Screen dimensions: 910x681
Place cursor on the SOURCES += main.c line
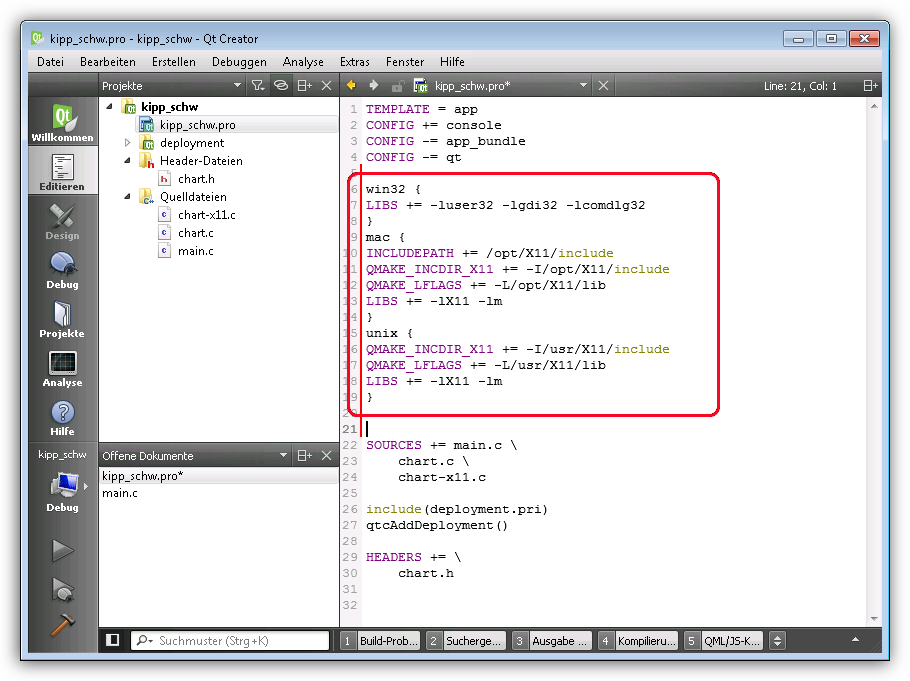[441, 445]
